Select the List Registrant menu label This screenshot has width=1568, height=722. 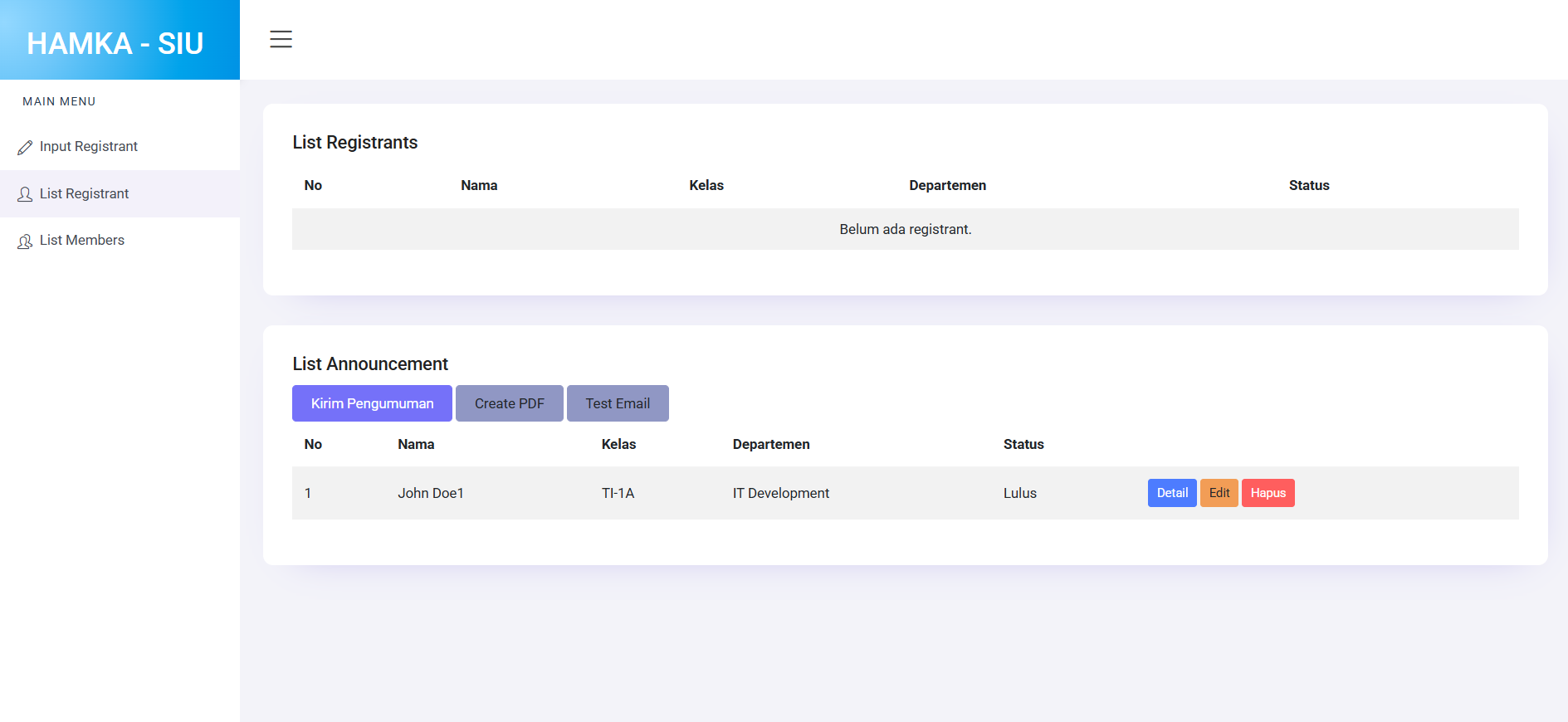pos(84,193)
